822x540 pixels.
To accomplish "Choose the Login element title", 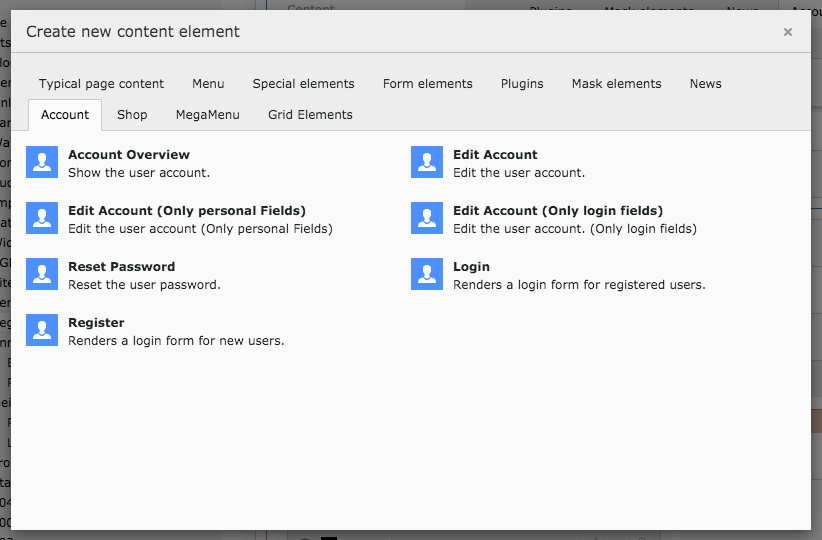I will click(471, 267).
